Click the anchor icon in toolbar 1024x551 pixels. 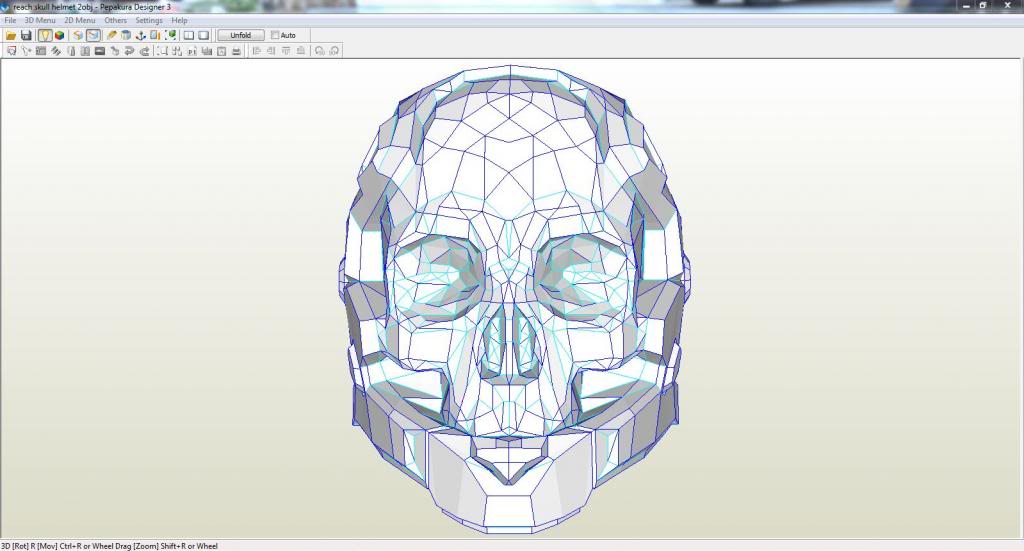point(140,35)
